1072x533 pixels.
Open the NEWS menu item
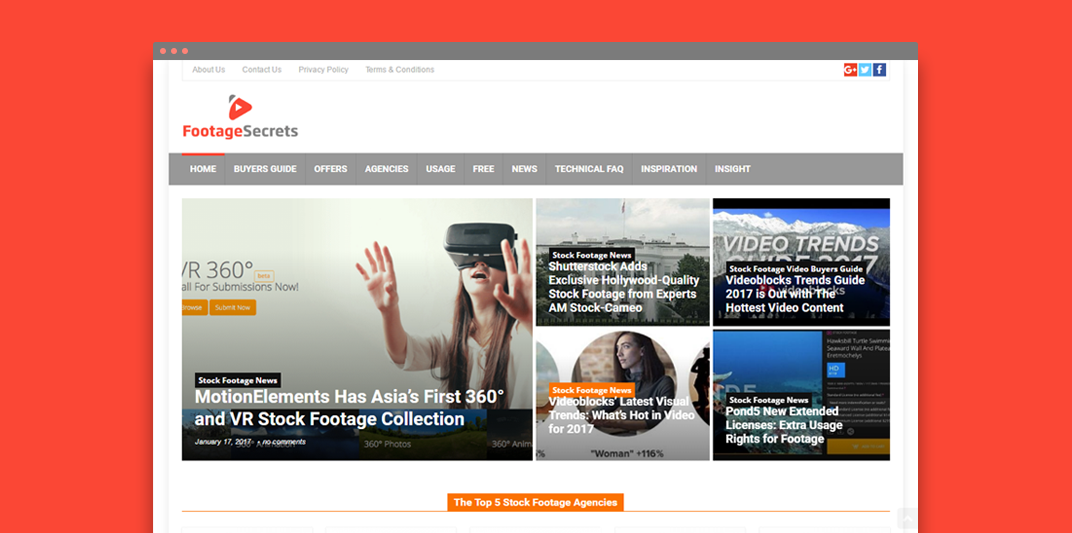click(x=524, y=169)
